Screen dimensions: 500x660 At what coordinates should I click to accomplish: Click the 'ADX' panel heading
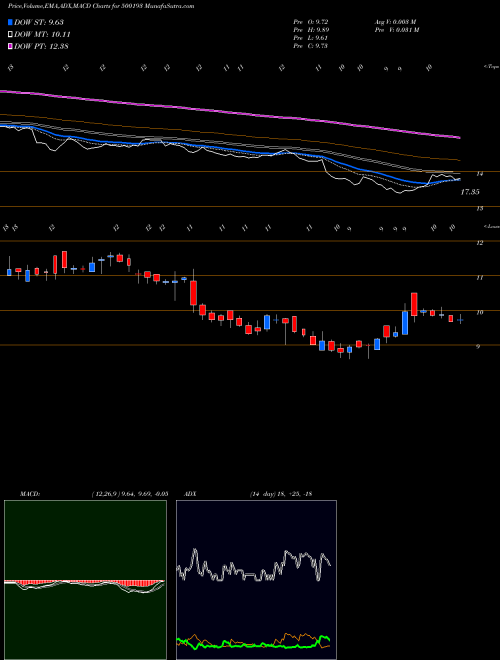pos(190,494)
